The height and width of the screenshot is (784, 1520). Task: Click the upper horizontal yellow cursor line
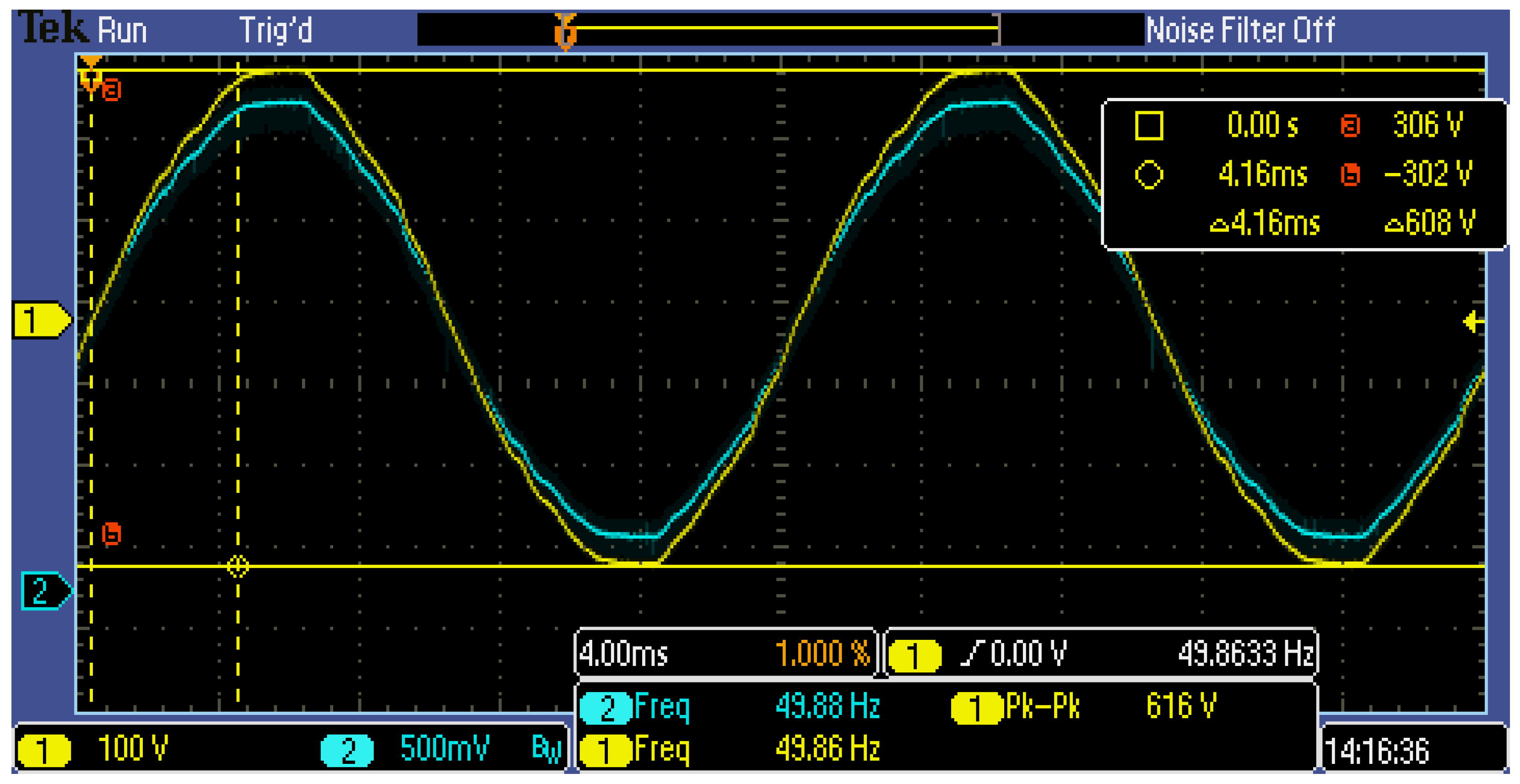[781, 70]
